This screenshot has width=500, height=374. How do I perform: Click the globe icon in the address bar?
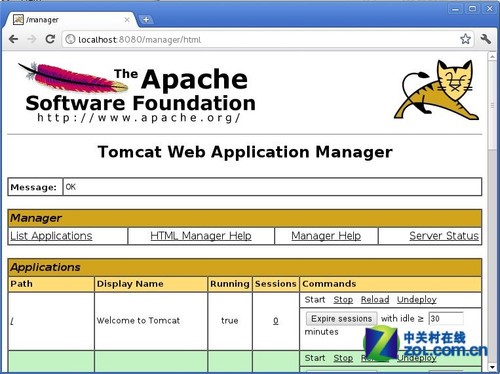pos(70,39)
